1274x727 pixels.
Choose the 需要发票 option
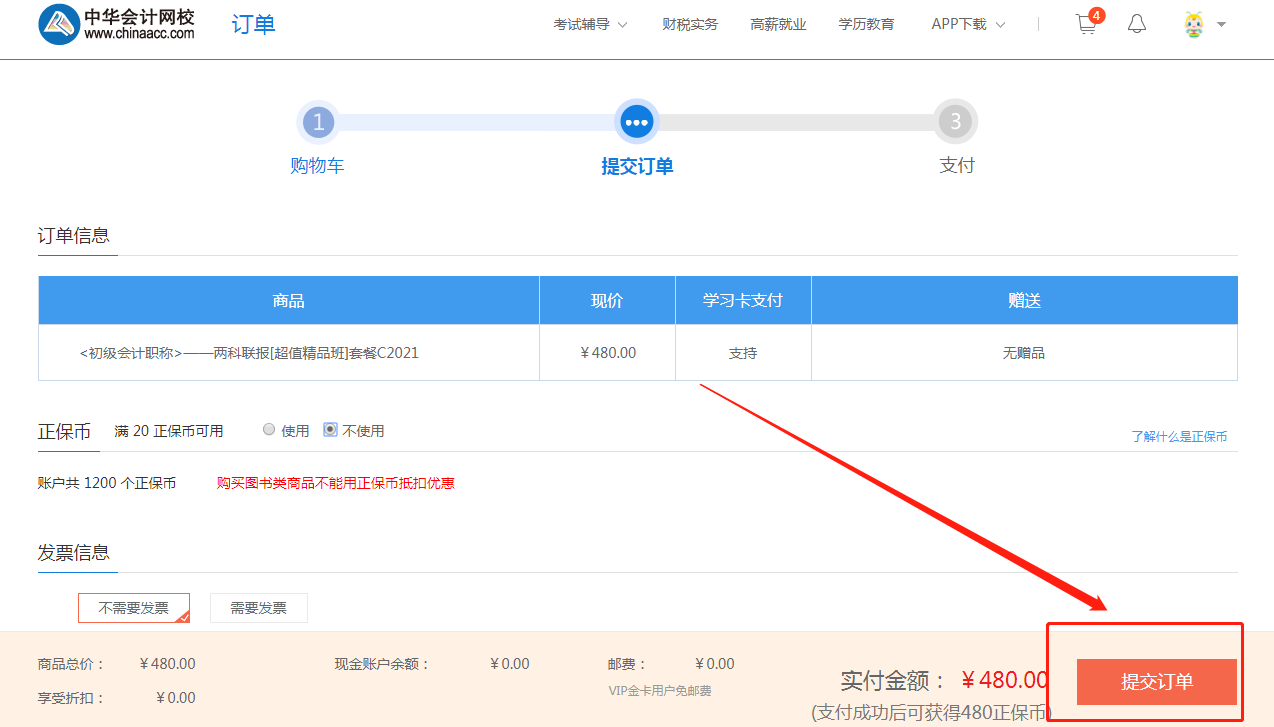(258, 608)
